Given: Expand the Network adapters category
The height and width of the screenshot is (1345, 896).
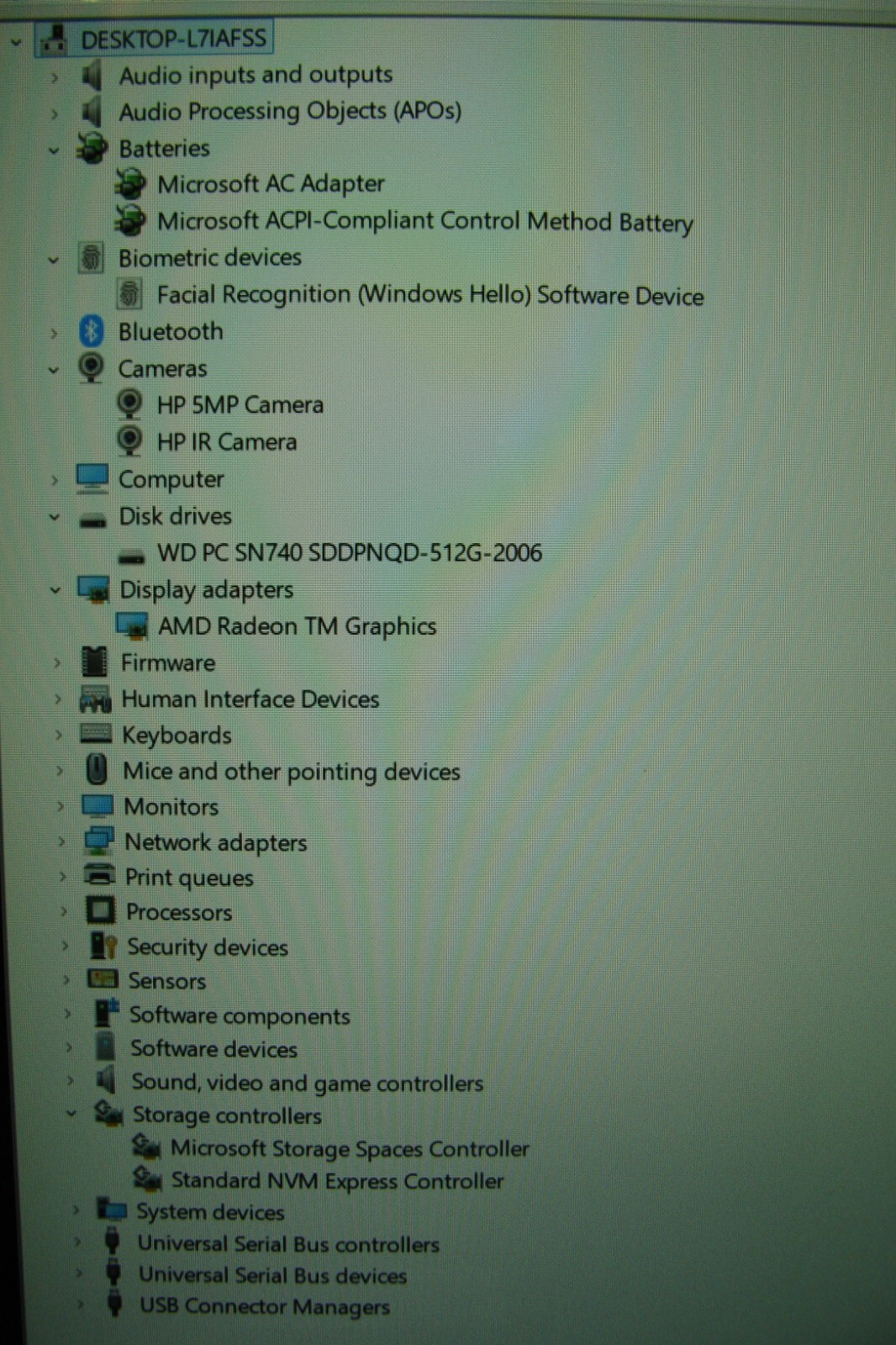Looking at the screenshot, I should 61,841.
